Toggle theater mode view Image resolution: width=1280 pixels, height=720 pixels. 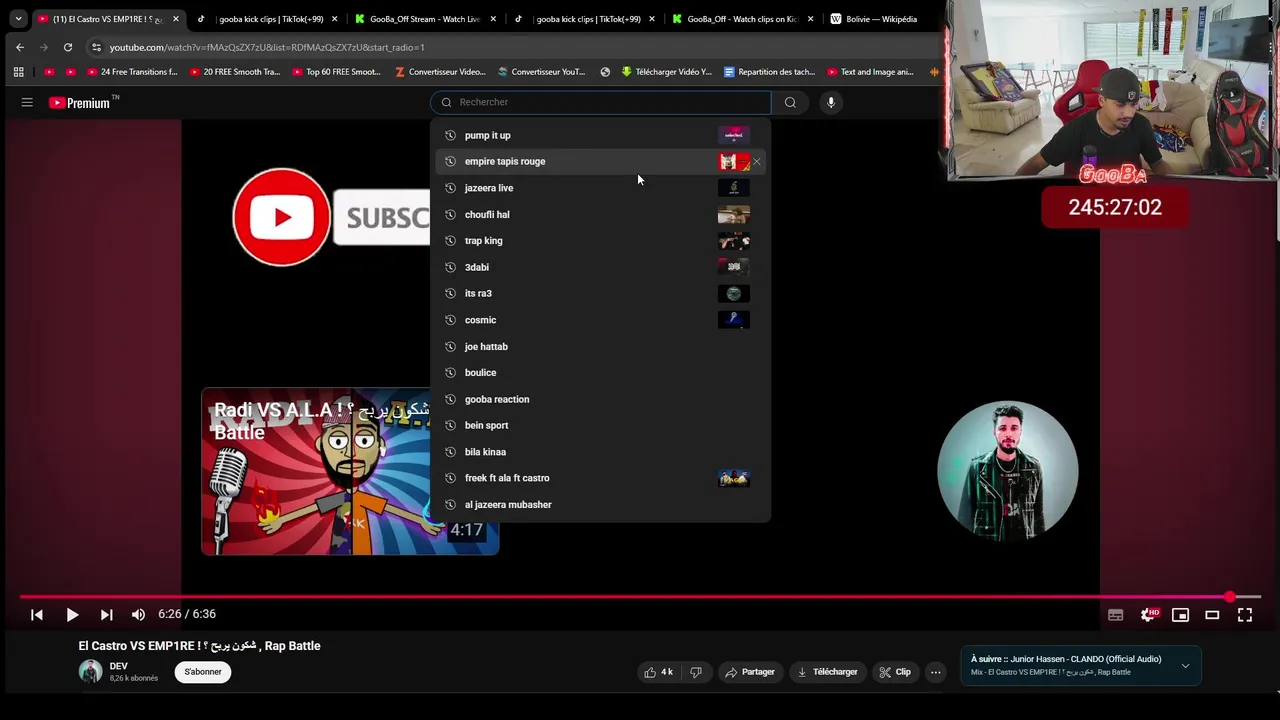(x=1212, y=615)
